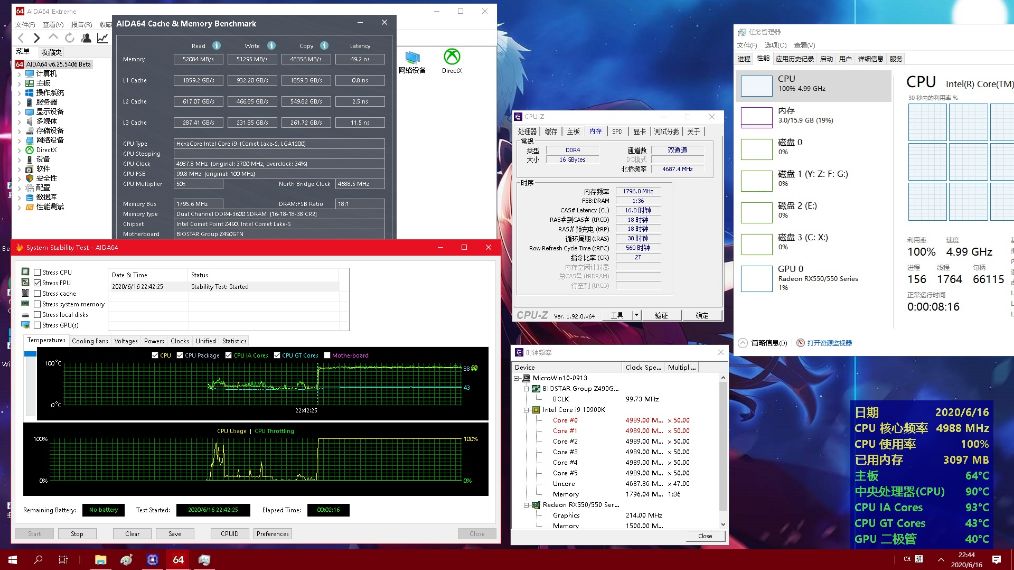Stop the stability test
This screenshot has width=1014, height=570.
coord(77,534)
